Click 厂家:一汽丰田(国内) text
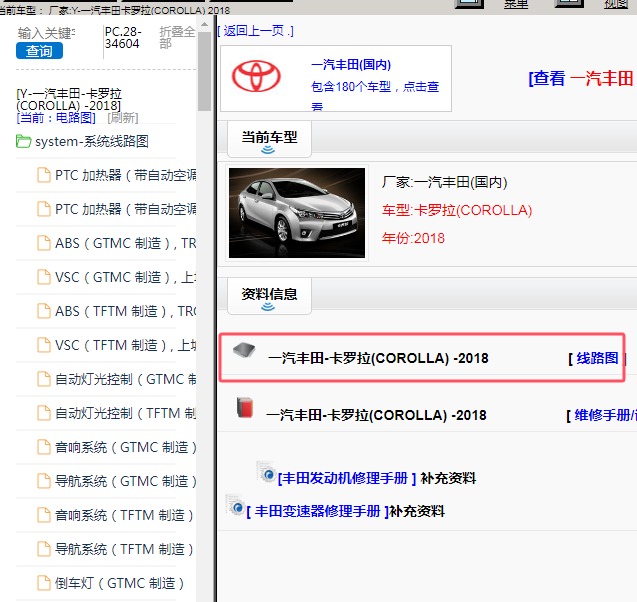The height and width of the screenshot is (602, 637). [444, 182]
